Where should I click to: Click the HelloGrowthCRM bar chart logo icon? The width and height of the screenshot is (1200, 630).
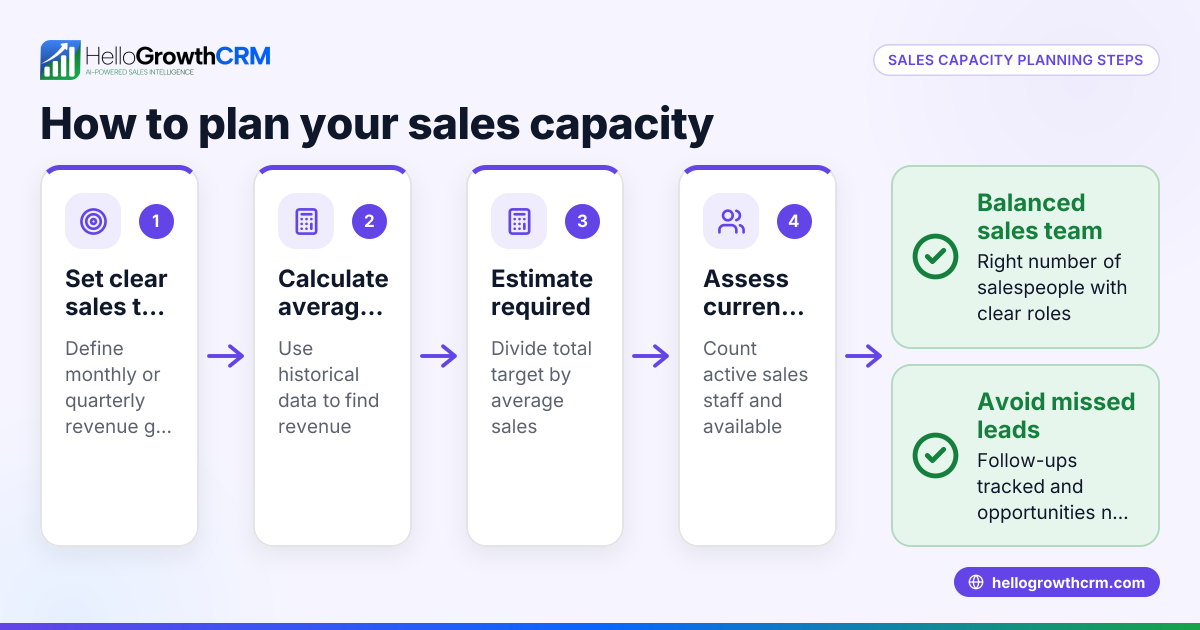coord(60,60)
